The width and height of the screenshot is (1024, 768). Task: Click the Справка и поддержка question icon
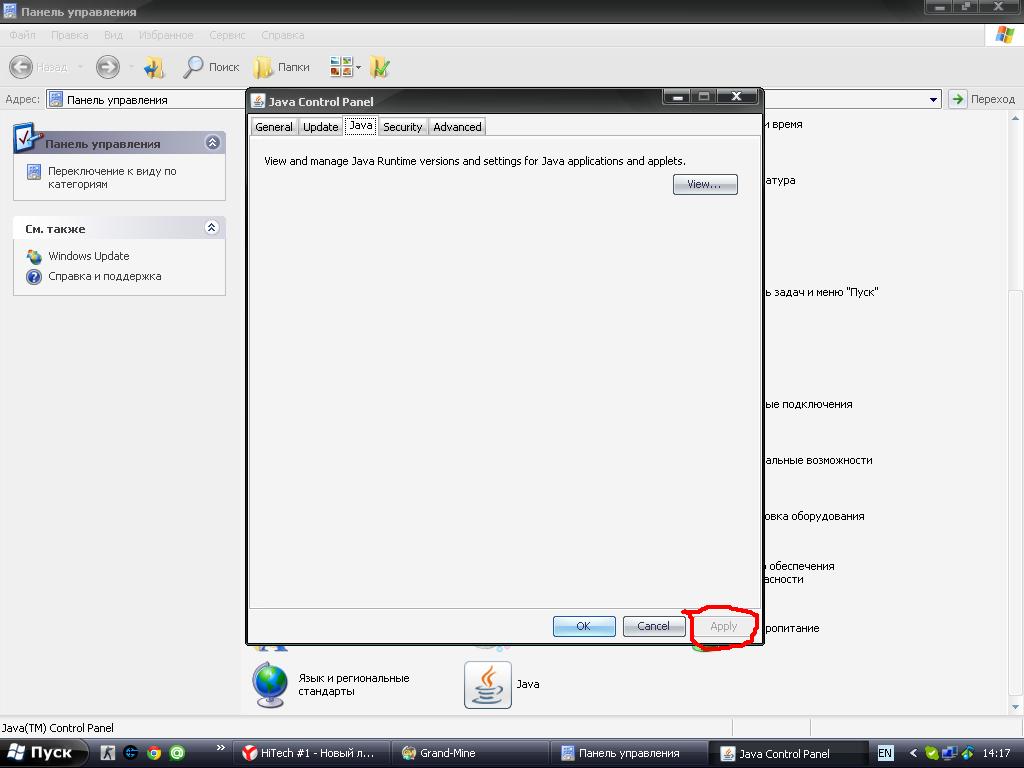click(x=34, y=277)
